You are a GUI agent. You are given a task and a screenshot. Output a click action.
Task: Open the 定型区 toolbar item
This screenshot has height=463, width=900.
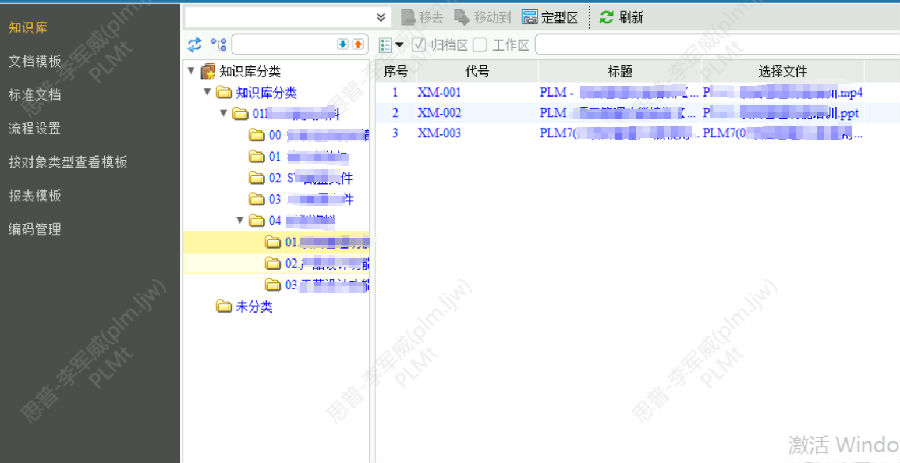pyautogui.click(x=550, y=17)
